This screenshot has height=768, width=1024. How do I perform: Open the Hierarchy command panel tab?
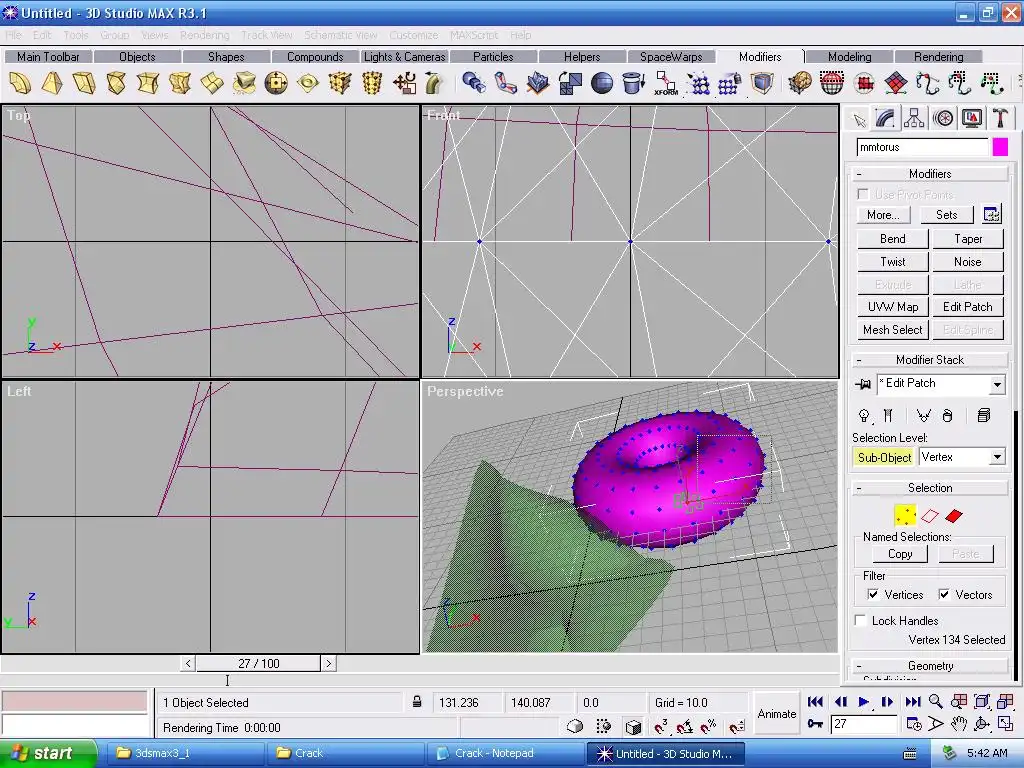tap(914, 119)
